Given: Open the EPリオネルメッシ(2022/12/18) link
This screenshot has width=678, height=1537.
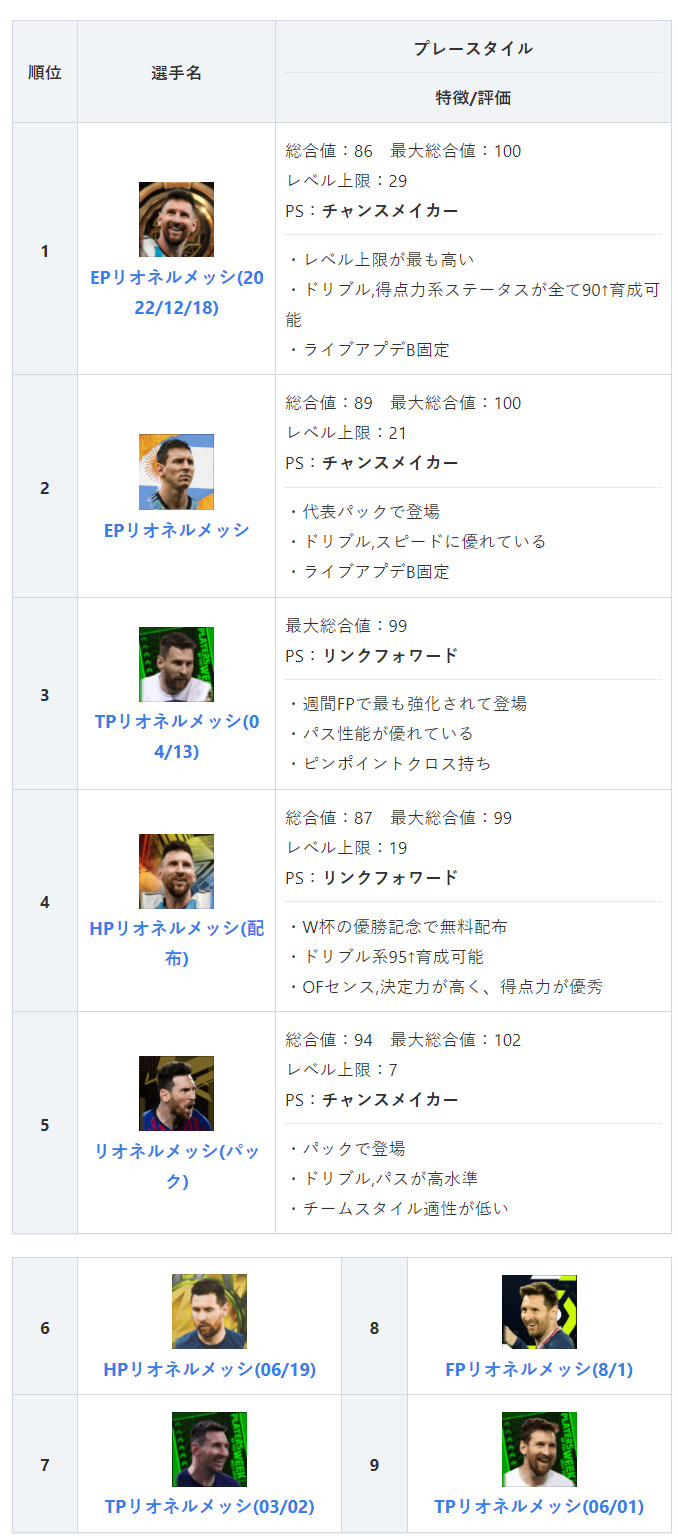Looking at the screenshot, I should 176,292.
